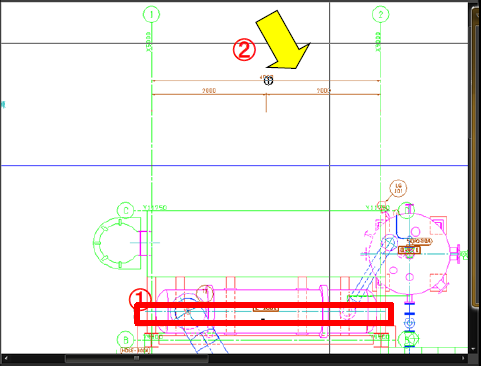Select grid bubble 2 at top

tap(380, 14)
